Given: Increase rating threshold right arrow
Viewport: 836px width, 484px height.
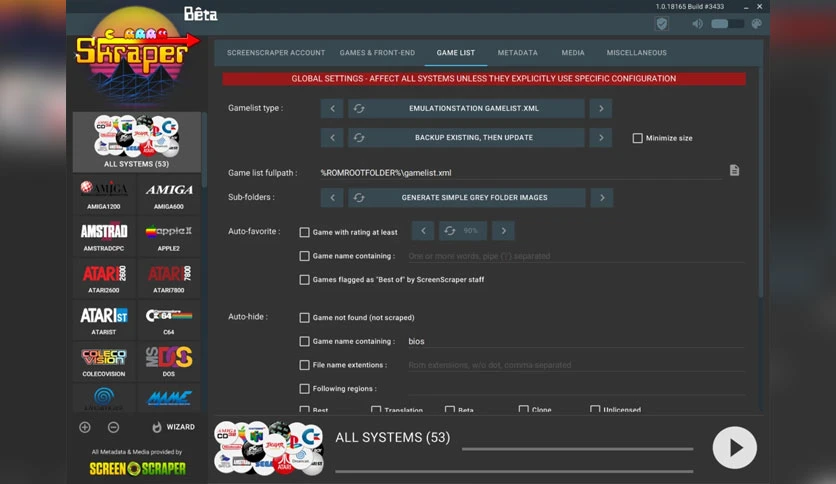Looking at the screenshot, I should (503, 231).
